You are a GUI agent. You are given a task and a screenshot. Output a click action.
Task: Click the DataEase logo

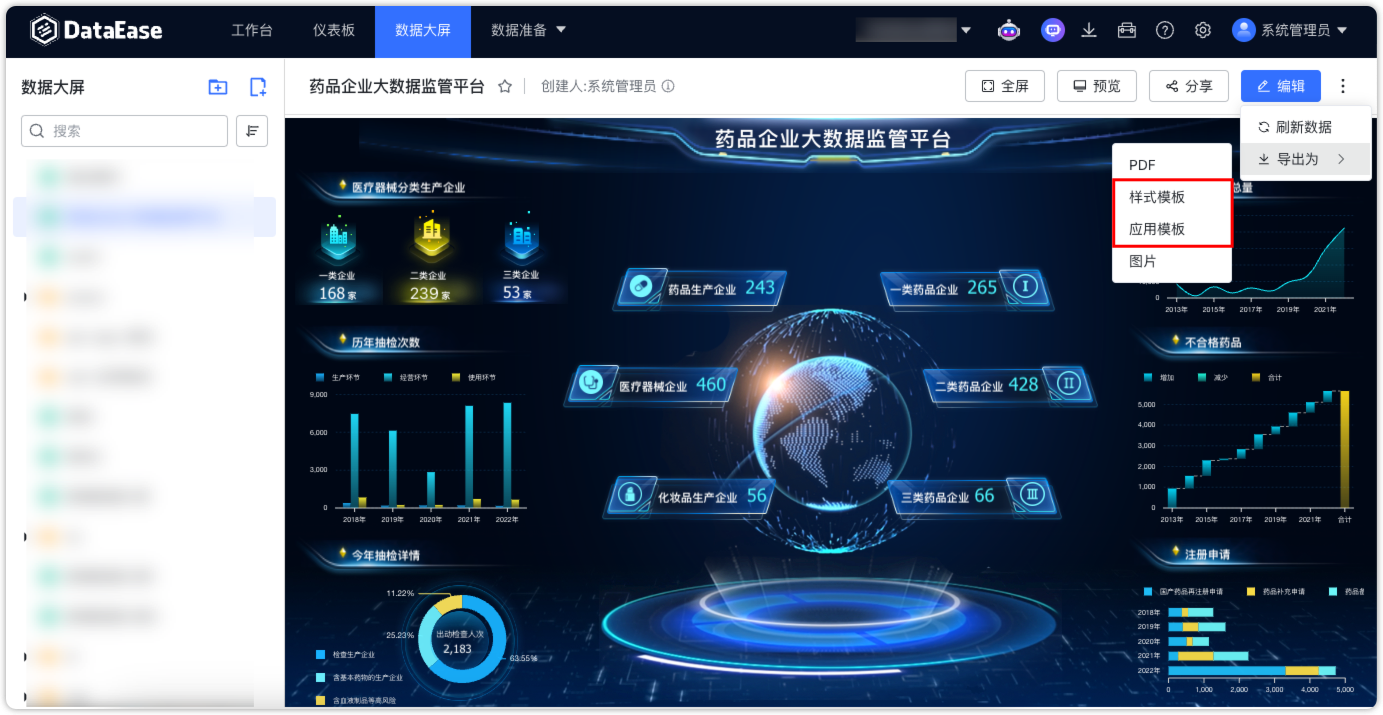(96, 31)
